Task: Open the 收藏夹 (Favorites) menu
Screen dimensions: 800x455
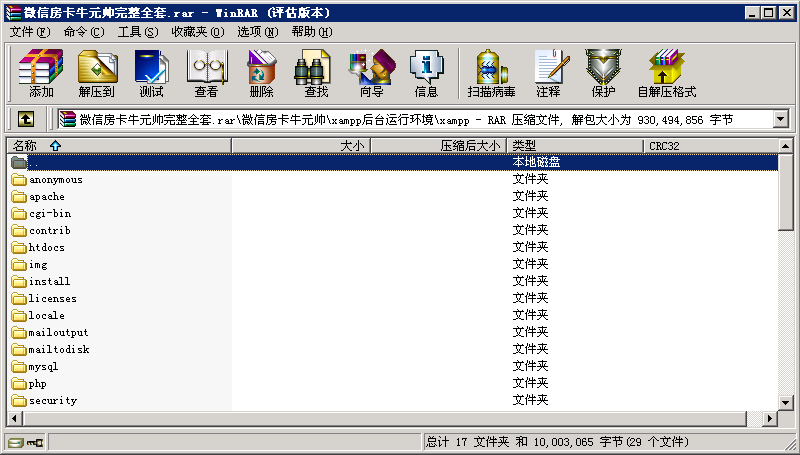Action: [x=195, y=31]
